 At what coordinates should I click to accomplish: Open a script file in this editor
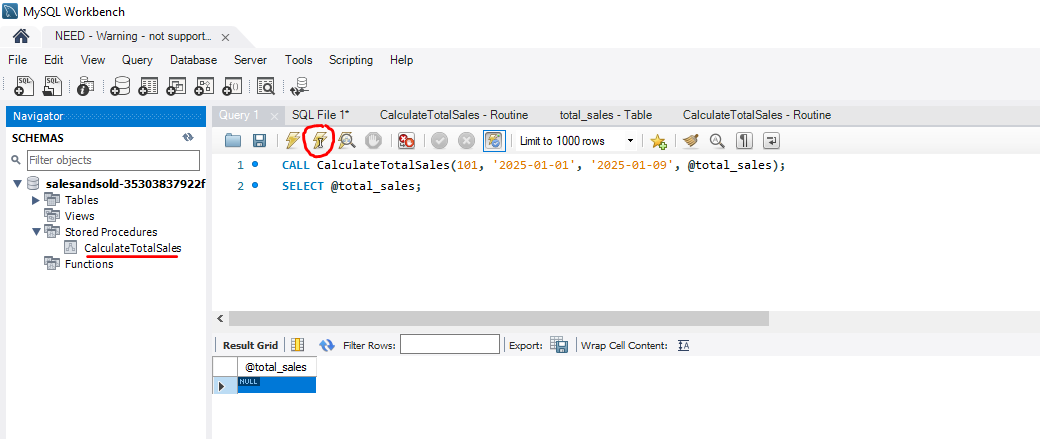(x=233, y=140)
